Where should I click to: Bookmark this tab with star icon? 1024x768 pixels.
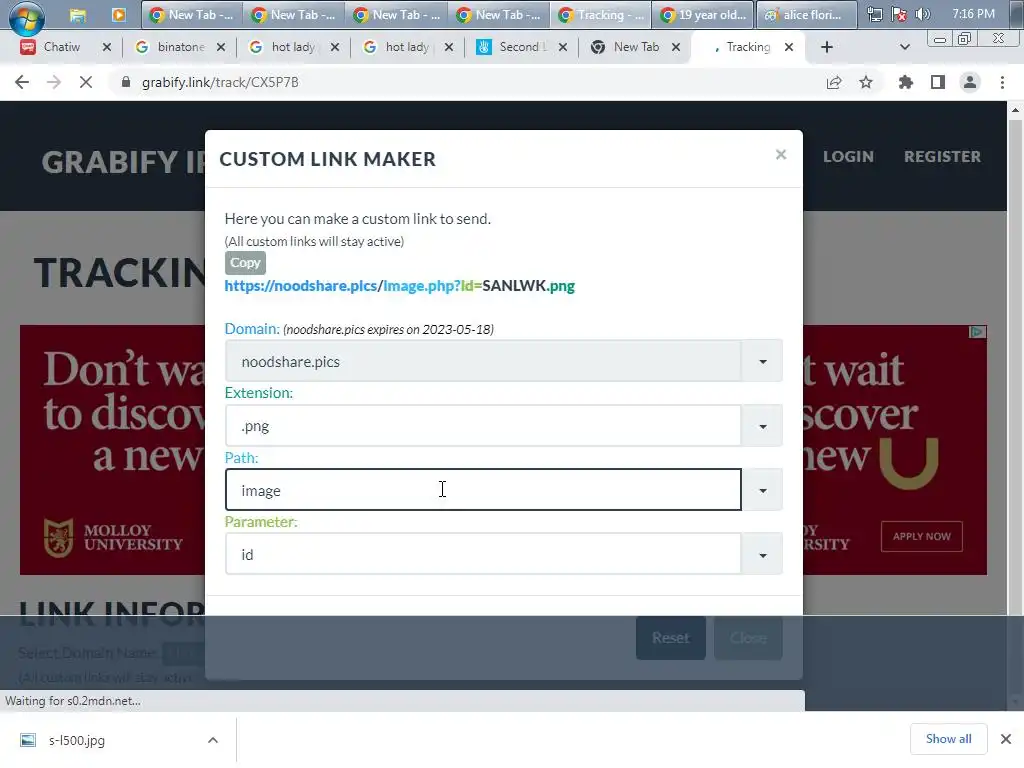[866, 82]
